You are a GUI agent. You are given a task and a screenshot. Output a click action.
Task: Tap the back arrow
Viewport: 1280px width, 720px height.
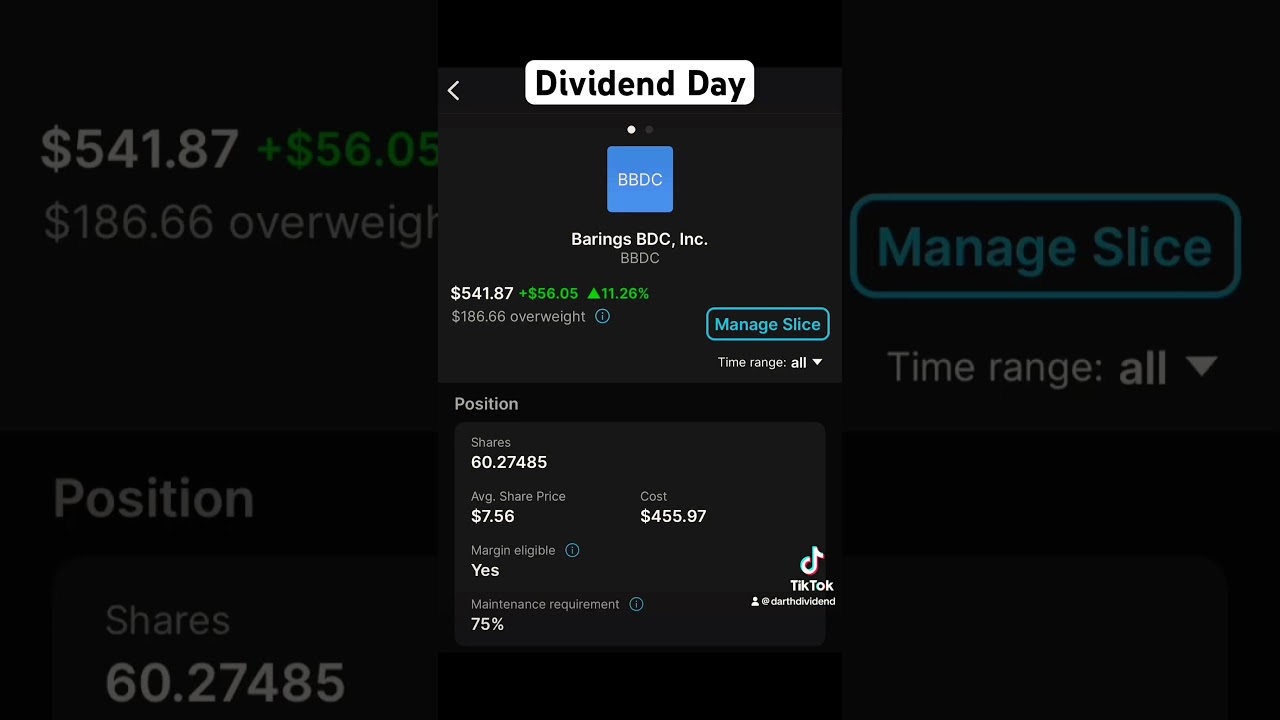(453, 91)
